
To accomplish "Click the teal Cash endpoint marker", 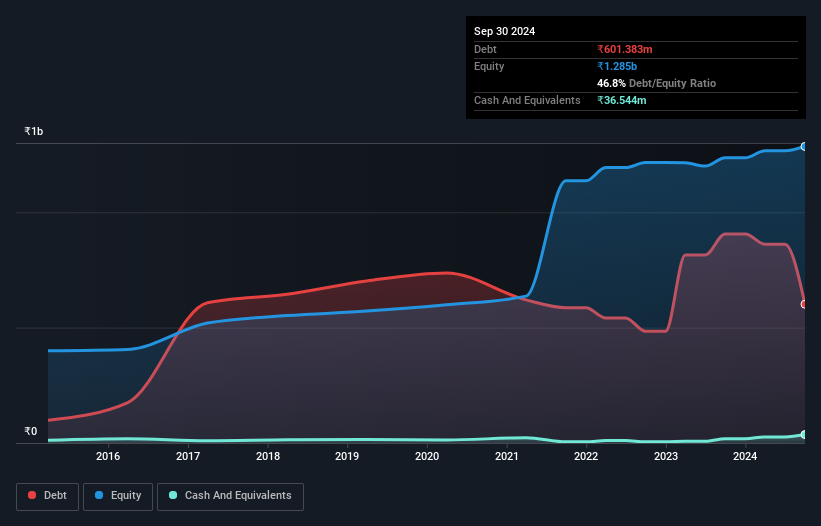I will (x=804, y=434).
